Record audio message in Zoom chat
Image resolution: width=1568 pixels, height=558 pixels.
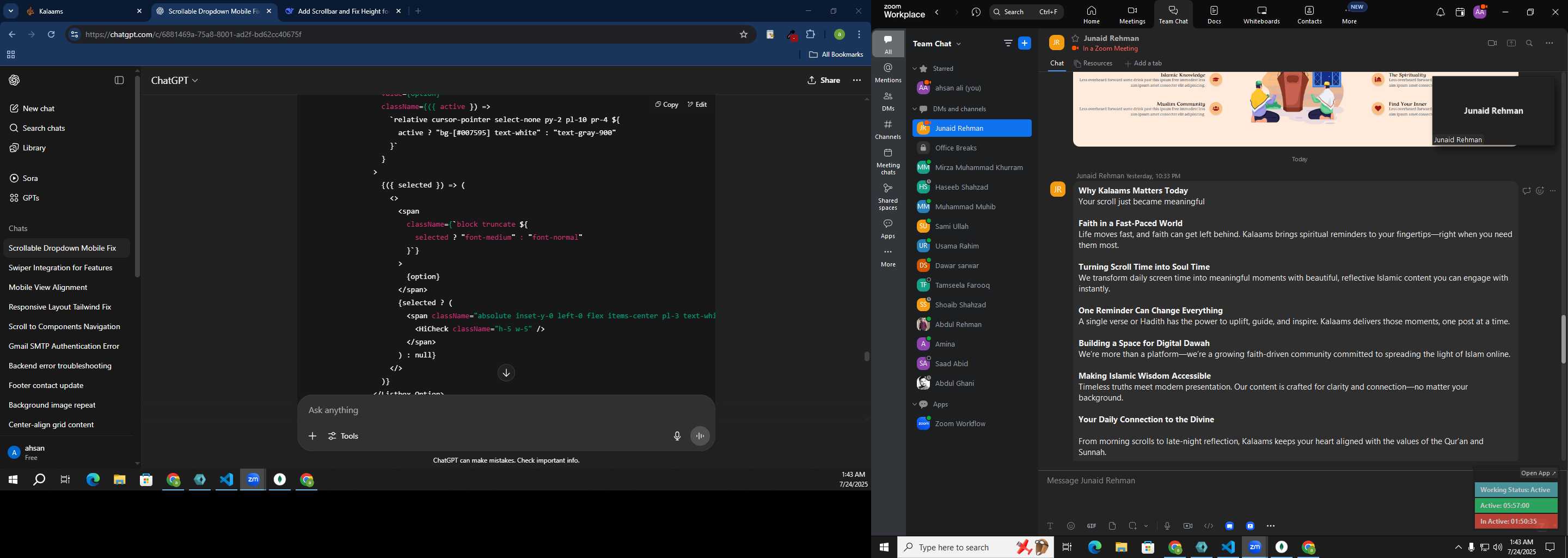pos(1167,526)
